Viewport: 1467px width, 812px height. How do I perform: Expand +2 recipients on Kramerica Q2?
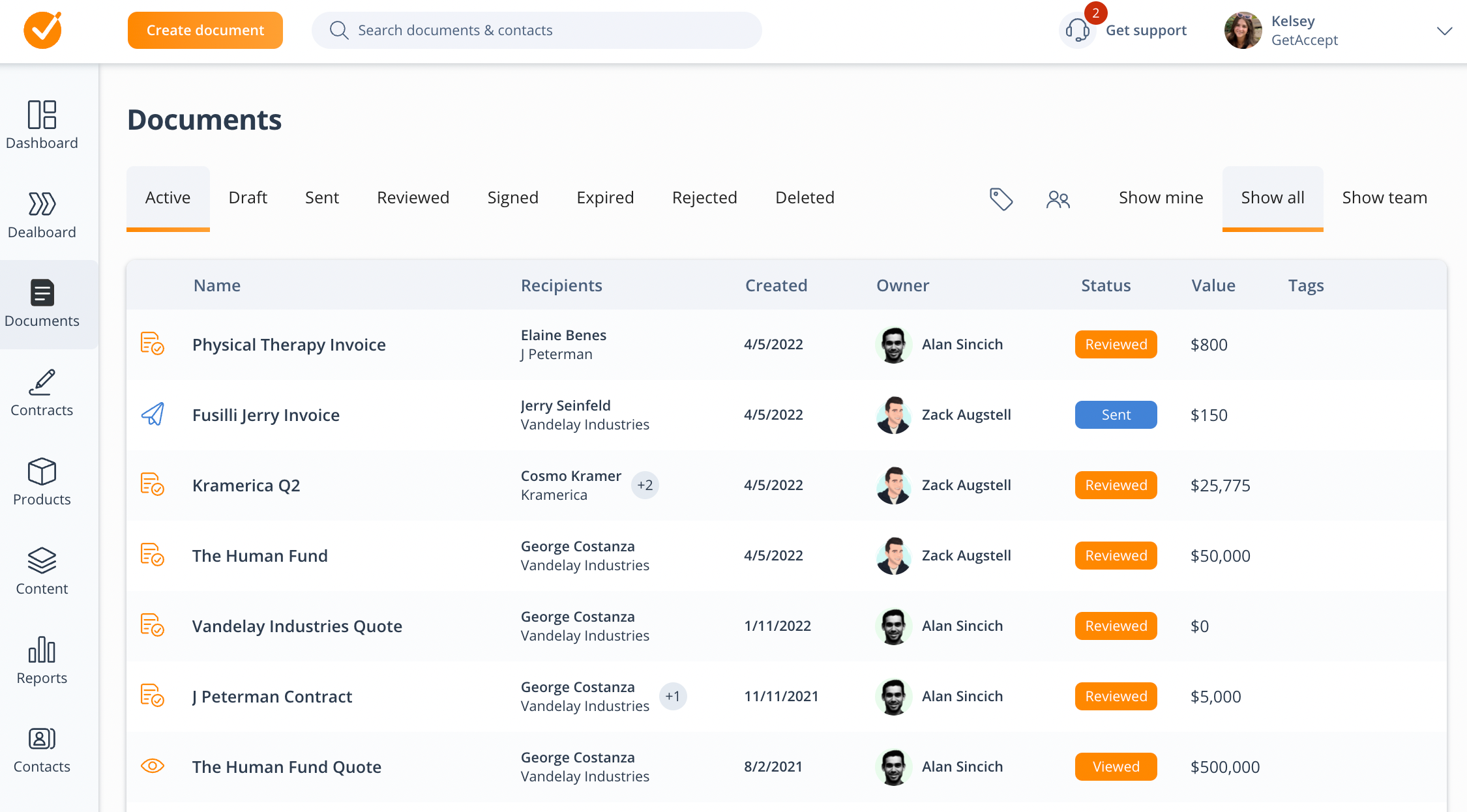[x=645, y=486]
